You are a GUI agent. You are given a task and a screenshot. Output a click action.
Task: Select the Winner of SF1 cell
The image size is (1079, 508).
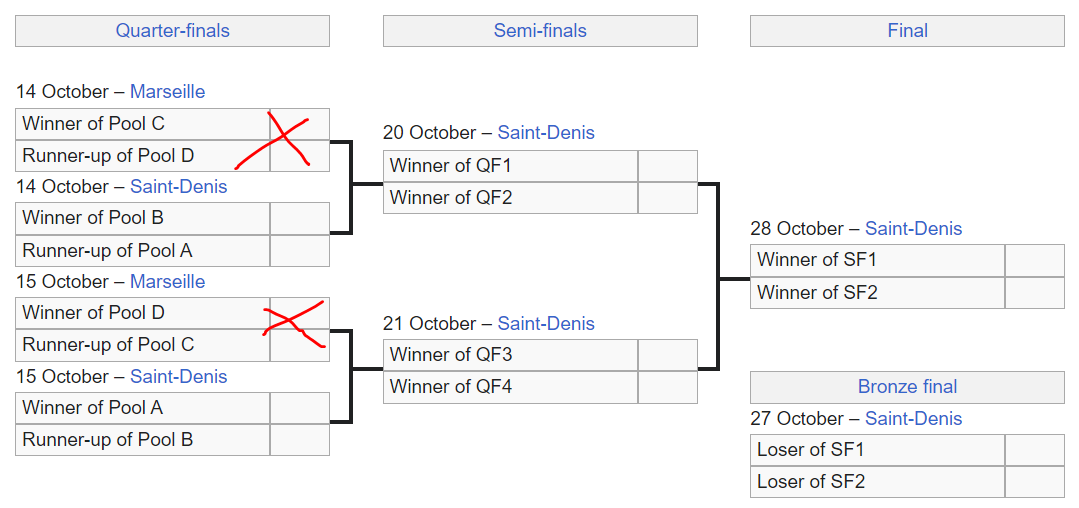pyautogui.click(x=877, y=260)
